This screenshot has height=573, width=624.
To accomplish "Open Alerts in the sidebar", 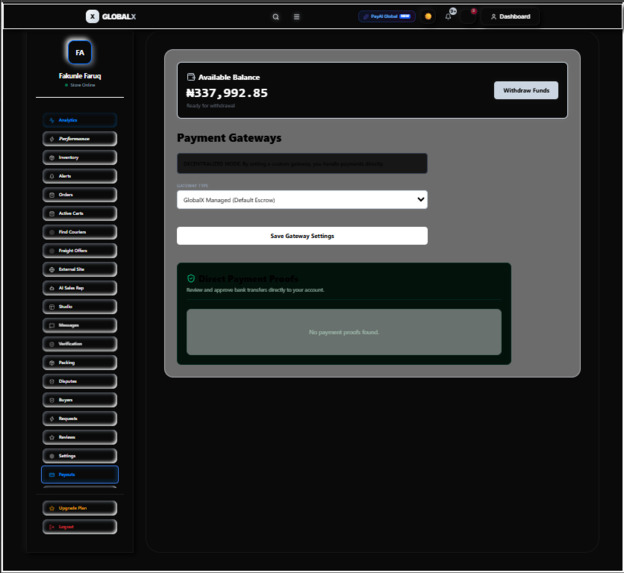I will click(x=80, y=176).
